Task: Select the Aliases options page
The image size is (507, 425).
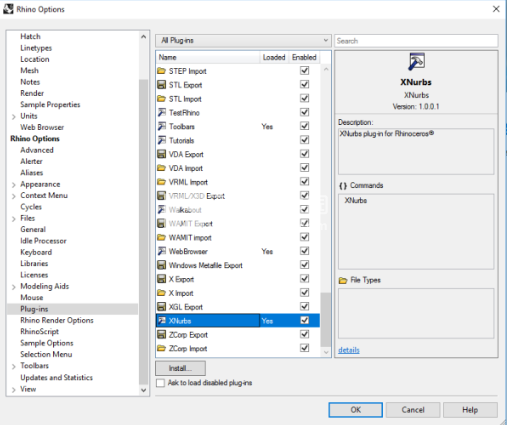Action: click(x=32, y=173)
